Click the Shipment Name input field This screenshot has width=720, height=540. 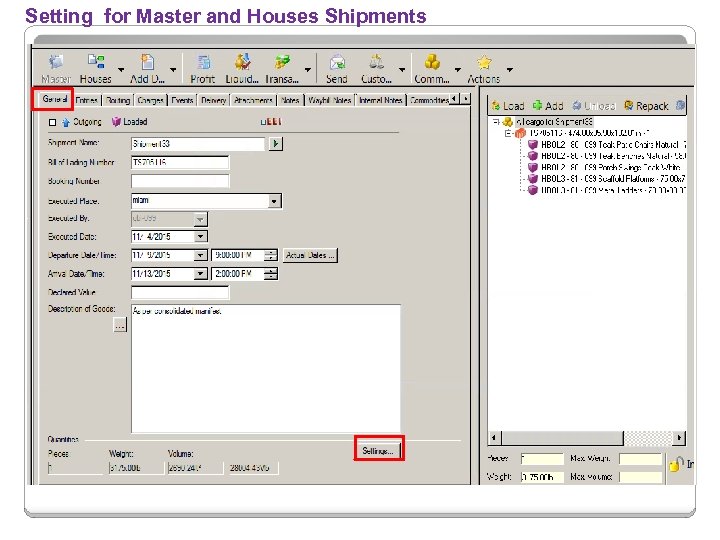click(198, 144)
